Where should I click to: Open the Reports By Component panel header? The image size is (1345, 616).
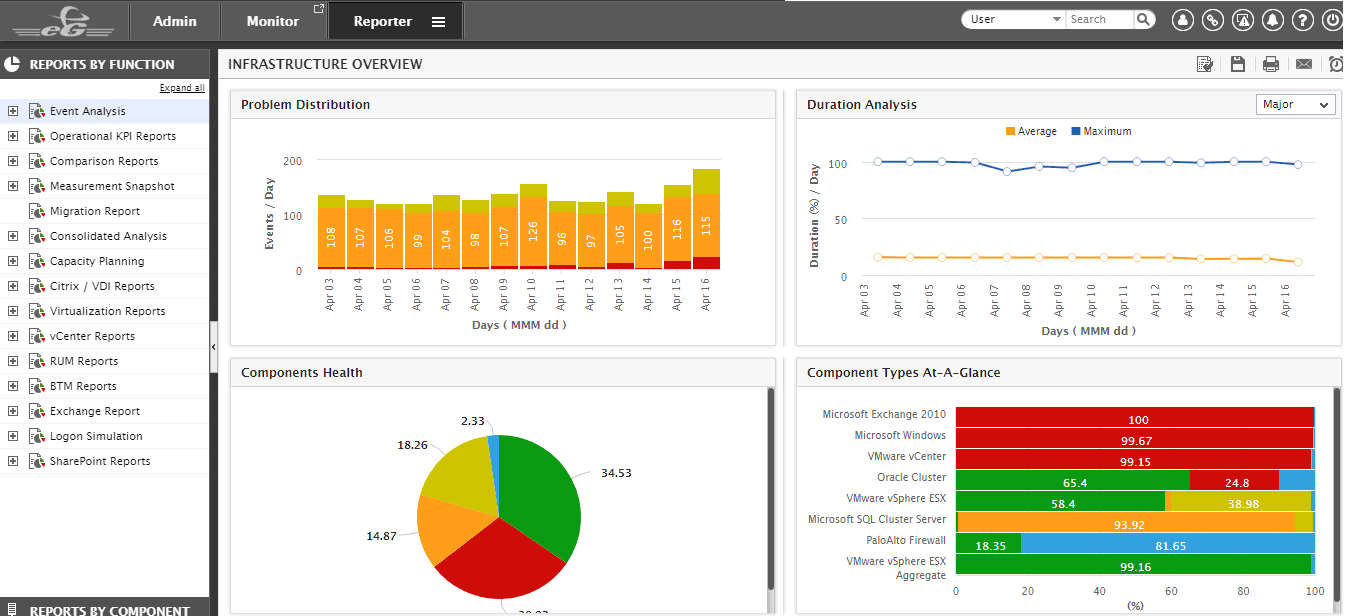(104, 607)
